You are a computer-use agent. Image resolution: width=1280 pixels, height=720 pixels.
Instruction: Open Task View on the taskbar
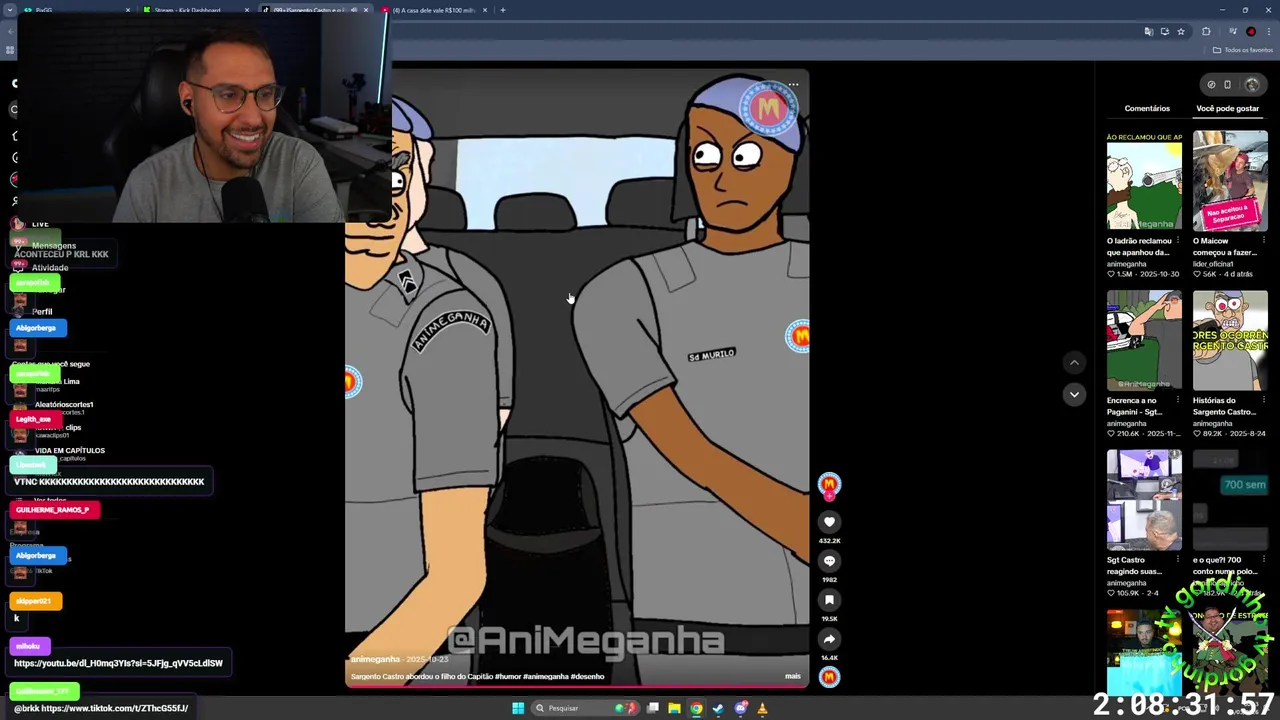coord(653,708)
